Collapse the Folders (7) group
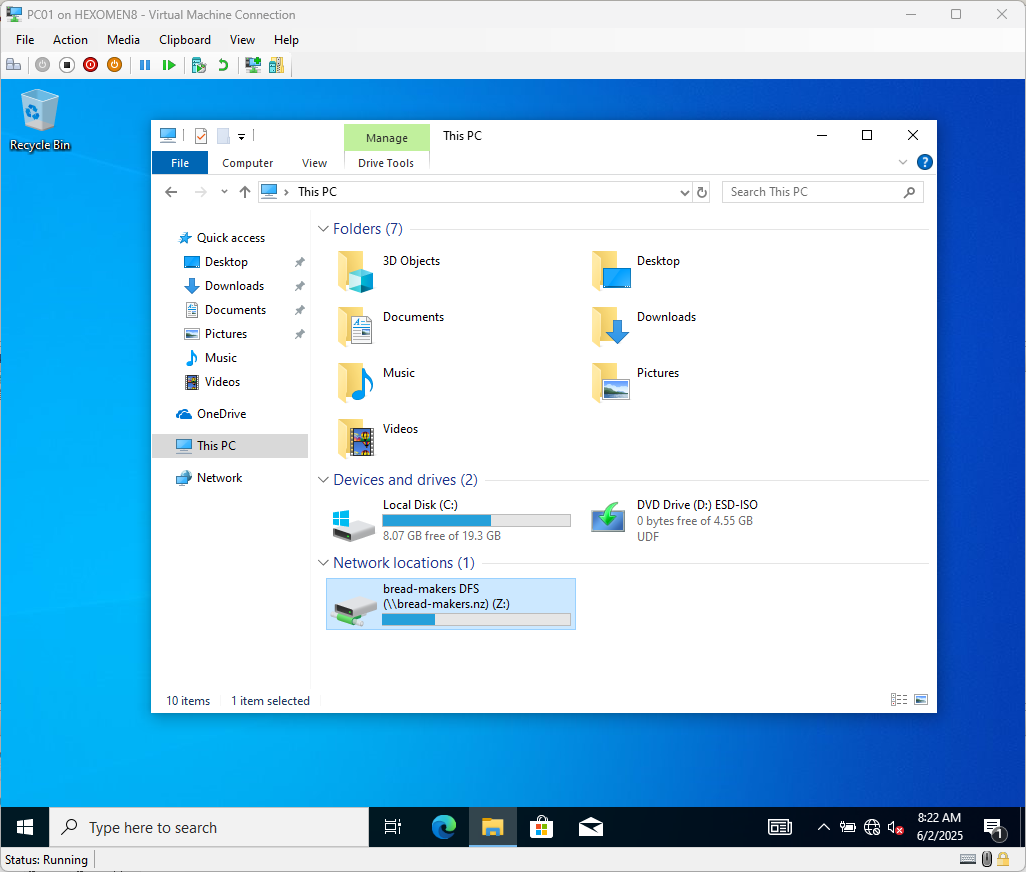Viewport: 1026px width, 872px height. coord(323,229)
